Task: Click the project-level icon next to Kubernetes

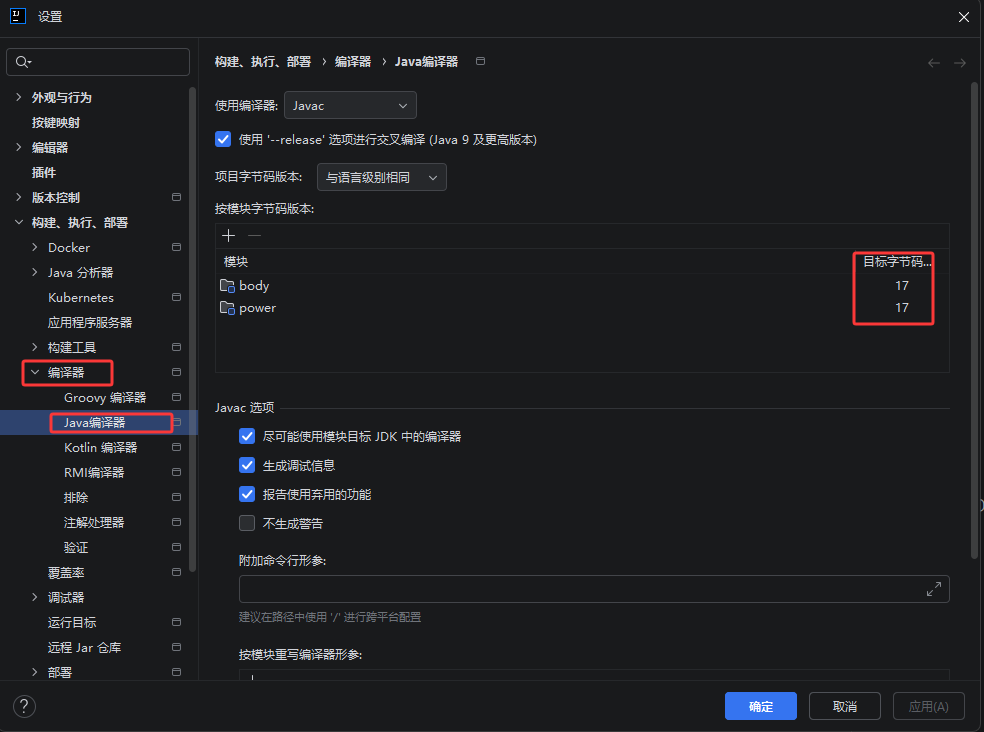Action: pos(176,297)
